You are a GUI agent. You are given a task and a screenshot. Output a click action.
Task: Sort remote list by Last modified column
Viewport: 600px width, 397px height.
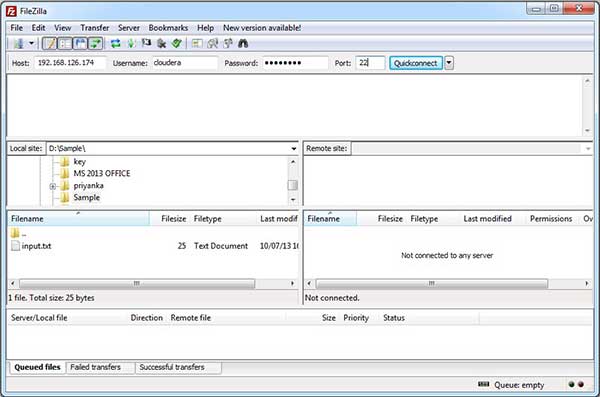click(x=487, y=219)
